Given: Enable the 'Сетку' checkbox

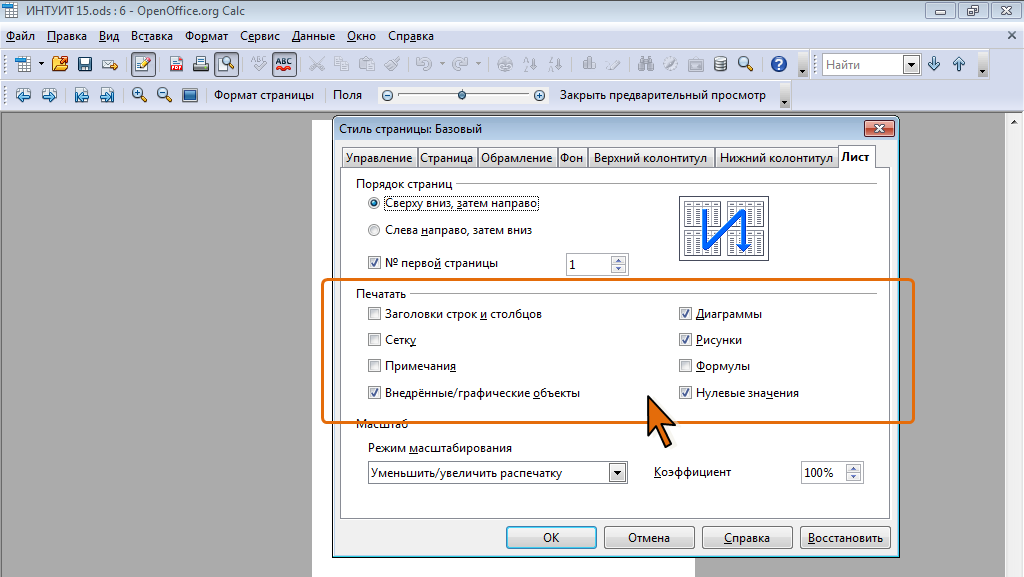Looking at the screenshot, I should point(374,340).
